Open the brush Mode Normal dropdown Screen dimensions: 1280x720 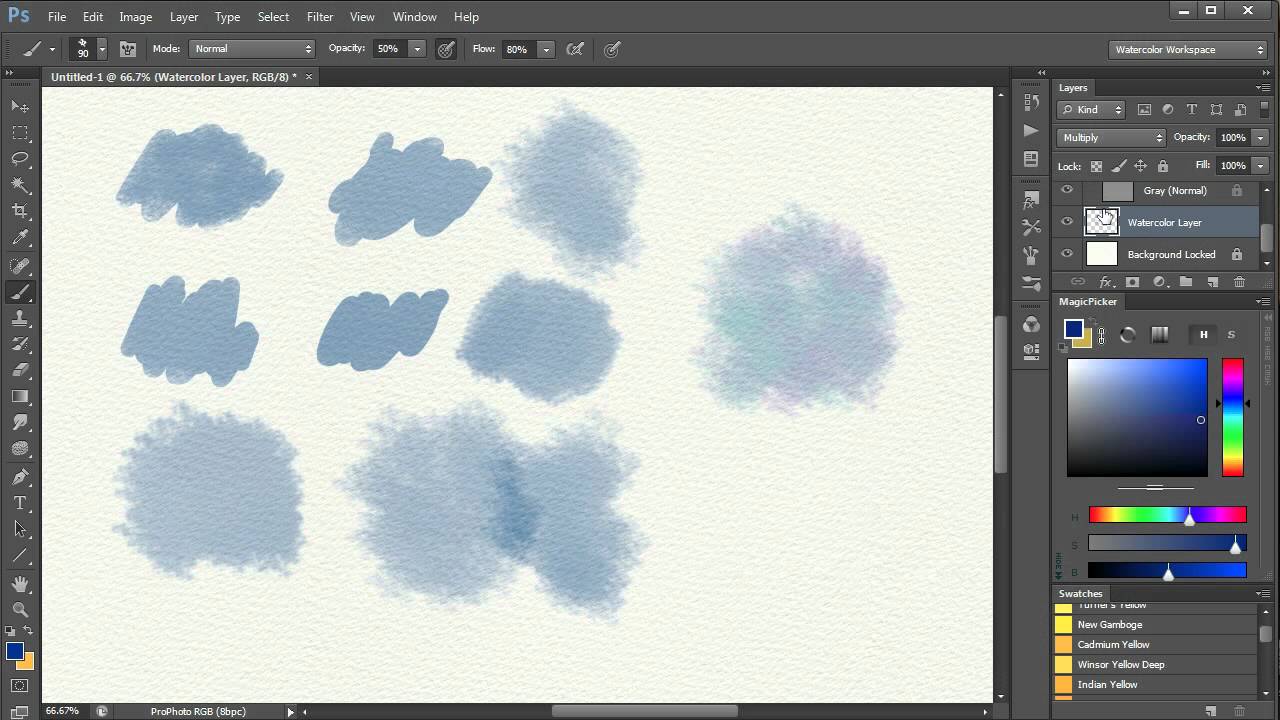(x=252, y=48)
